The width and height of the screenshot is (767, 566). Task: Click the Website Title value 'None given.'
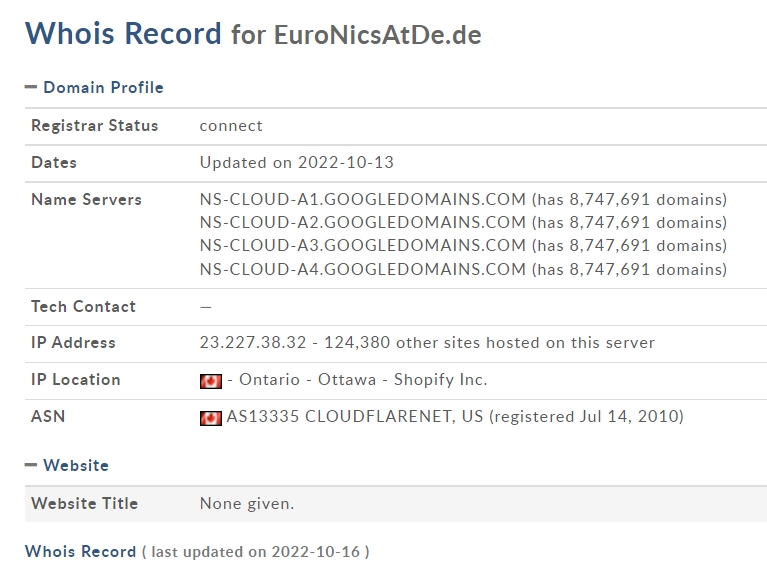[x=247, y=503]
